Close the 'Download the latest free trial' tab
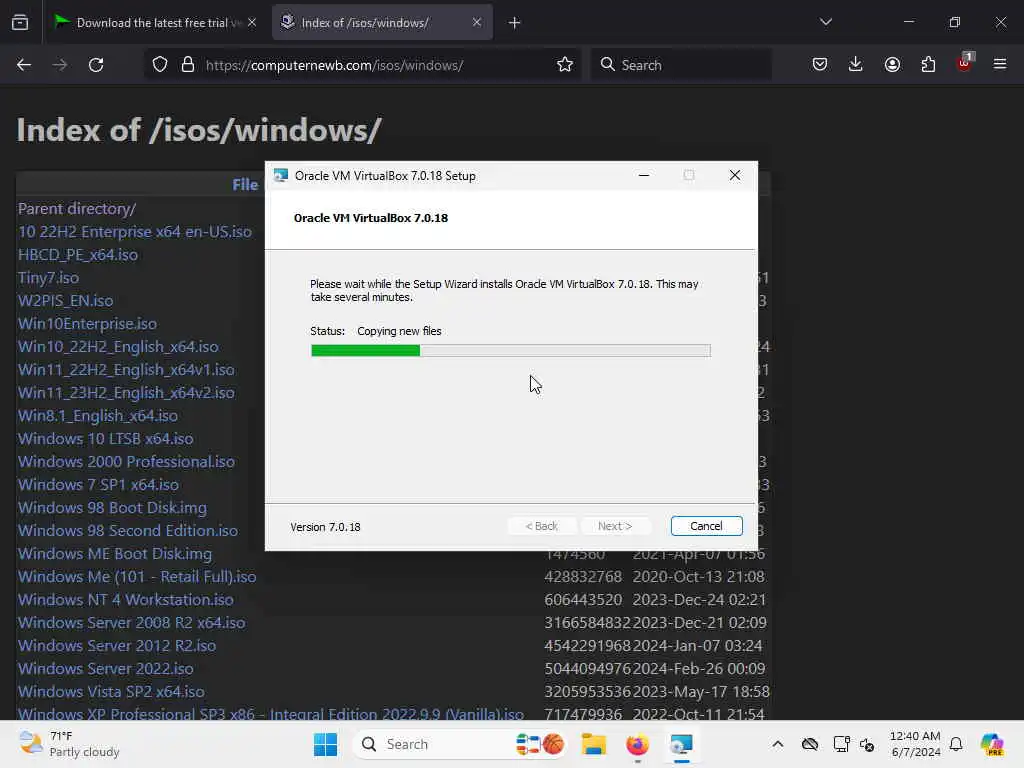Screen dimensions: 1024x768 [x=252, y=22]
